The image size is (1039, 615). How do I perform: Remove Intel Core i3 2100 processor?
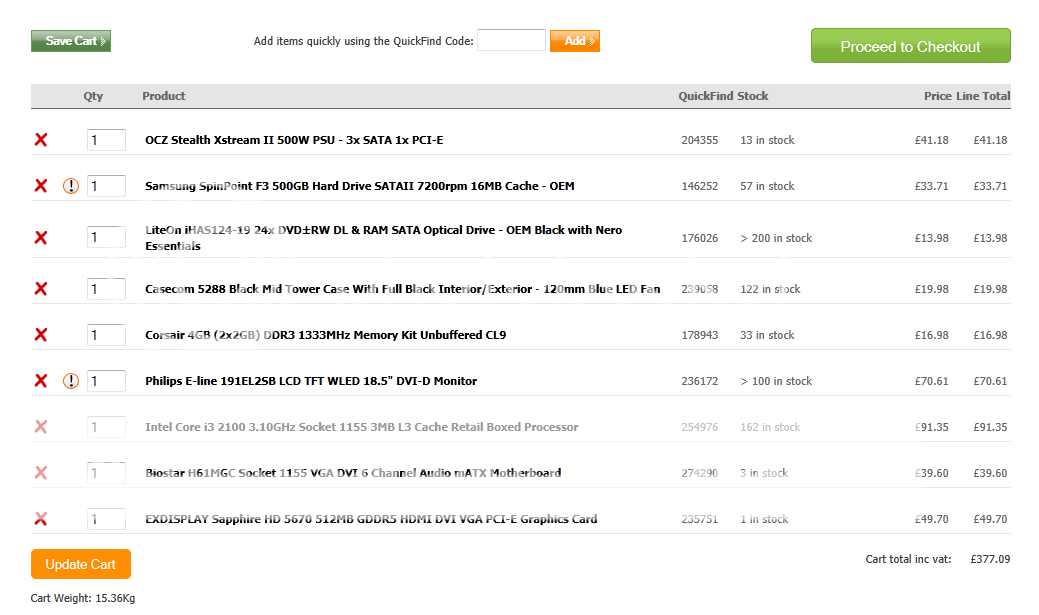[41, 427]
